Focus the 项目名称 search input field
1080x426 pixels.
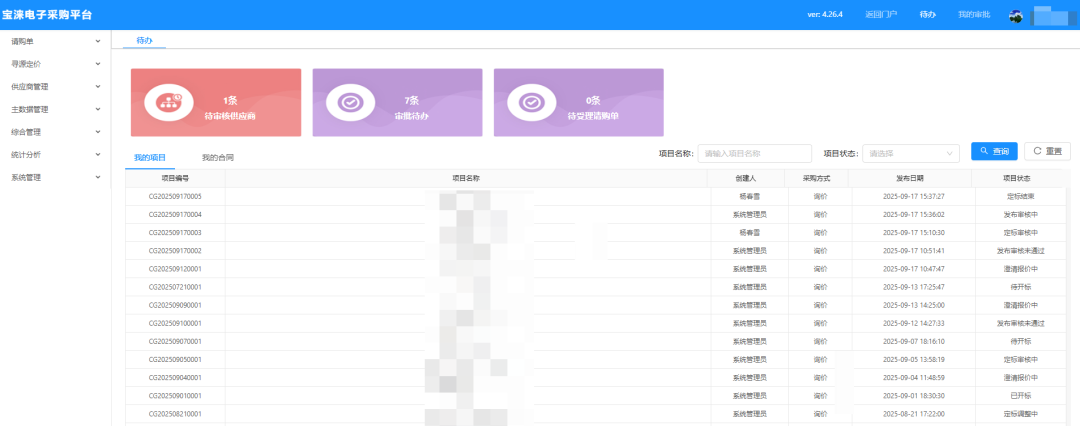tap(755, 153)
